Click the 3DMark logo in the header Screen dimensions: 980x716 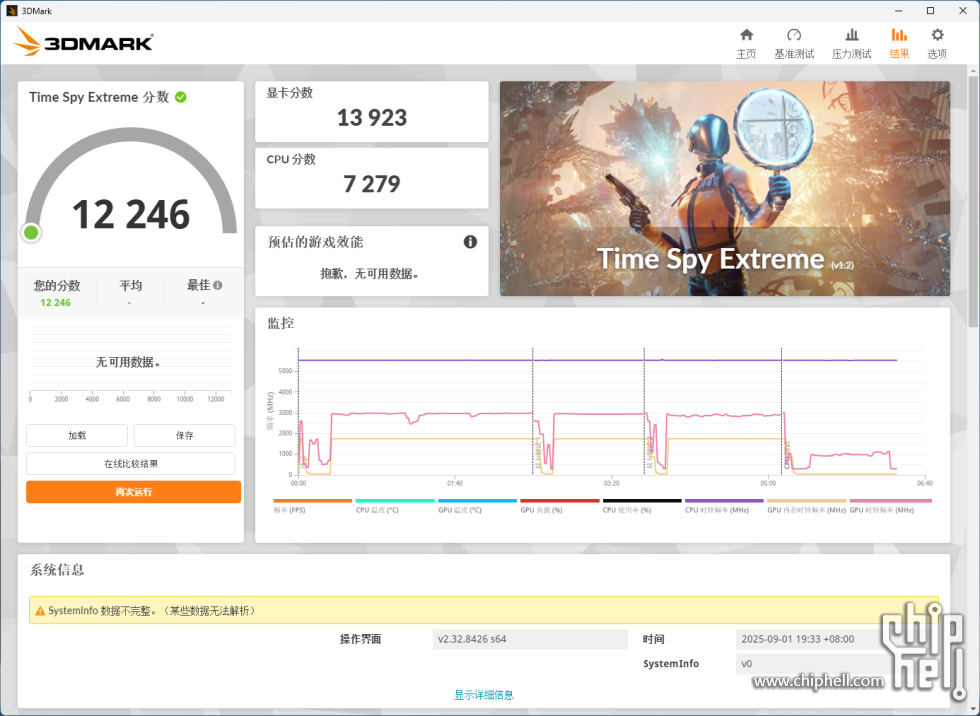point(83,42)
